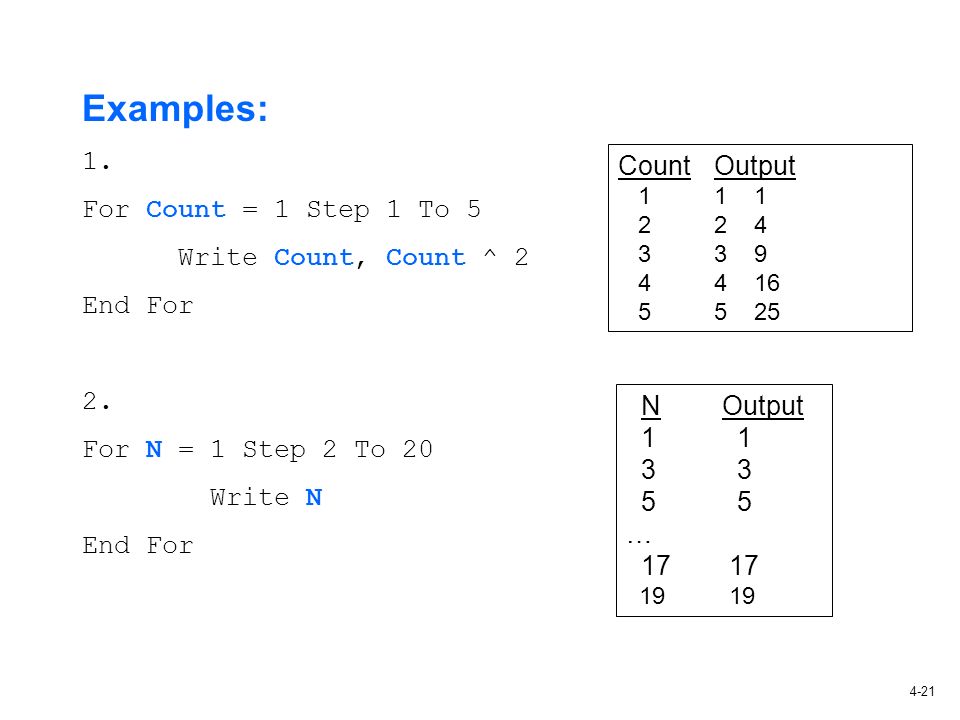This screenshot has width=960, height=720.
Task: Select the output value 9 in first table
Action: 760,253
